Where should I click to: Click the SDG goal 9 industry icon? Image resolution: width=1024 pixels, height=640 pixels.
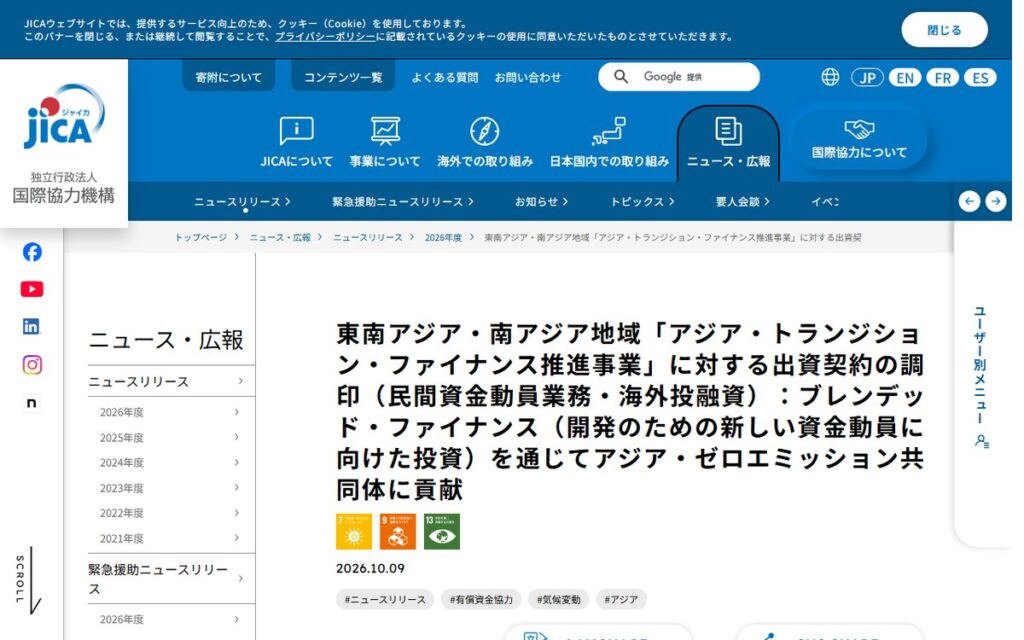pos(398,531)
